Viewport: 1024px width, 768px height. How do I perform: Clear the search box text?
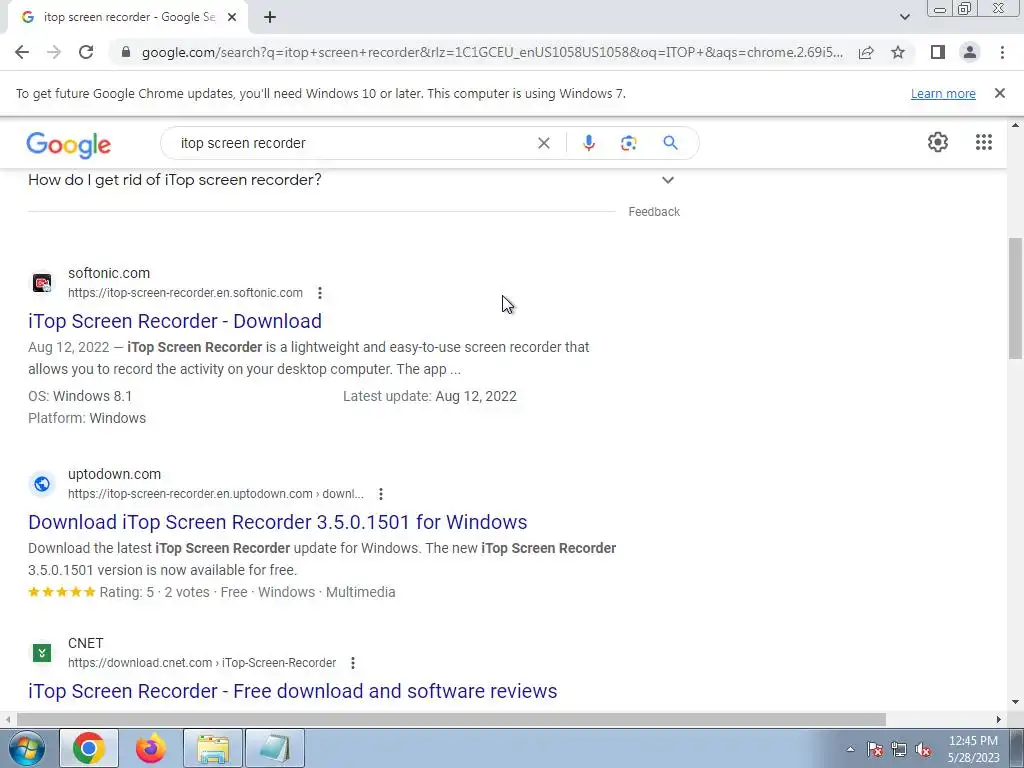point(543,143)
